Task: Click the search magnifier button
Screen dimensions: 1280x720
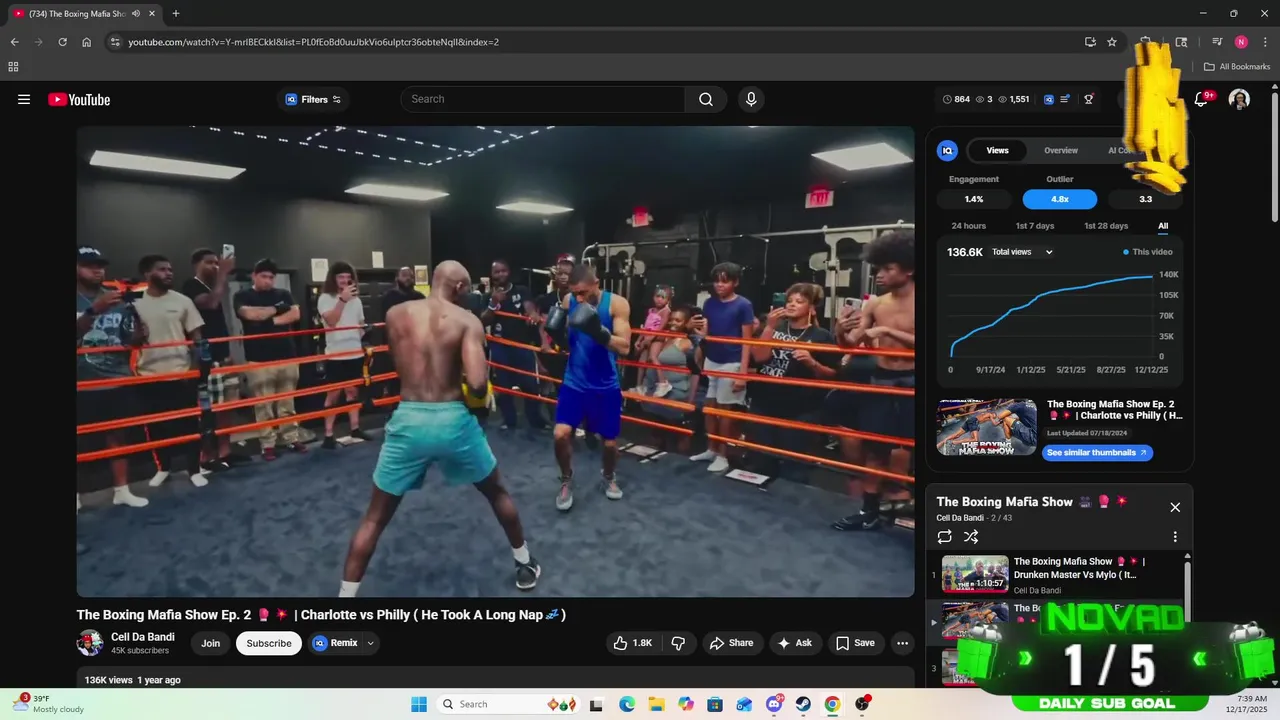Action: pyautogui.click(x=706, y=99)
